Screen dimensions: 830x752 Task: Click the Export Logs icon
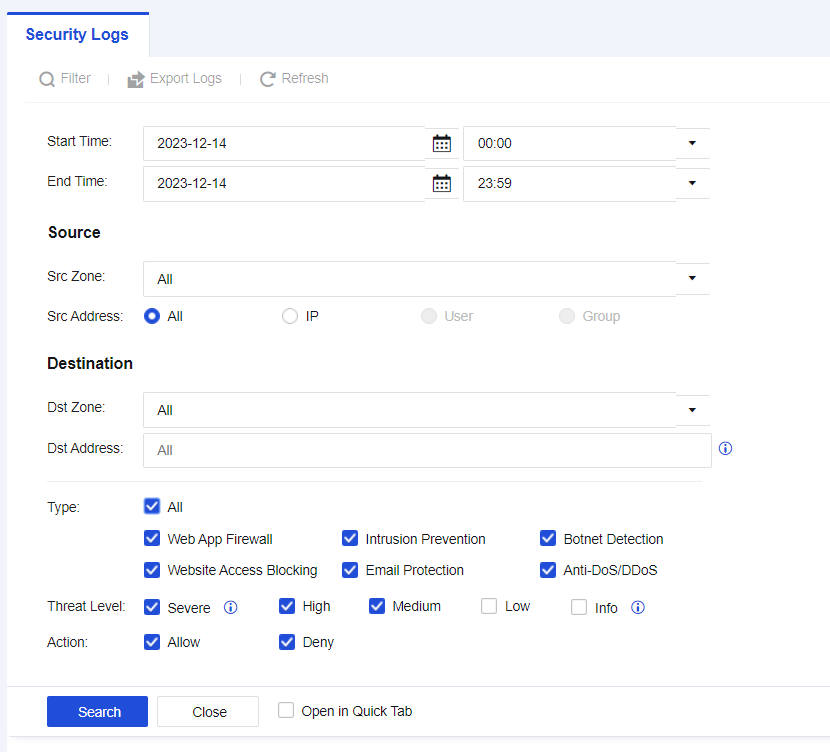(x=136, y=79)
